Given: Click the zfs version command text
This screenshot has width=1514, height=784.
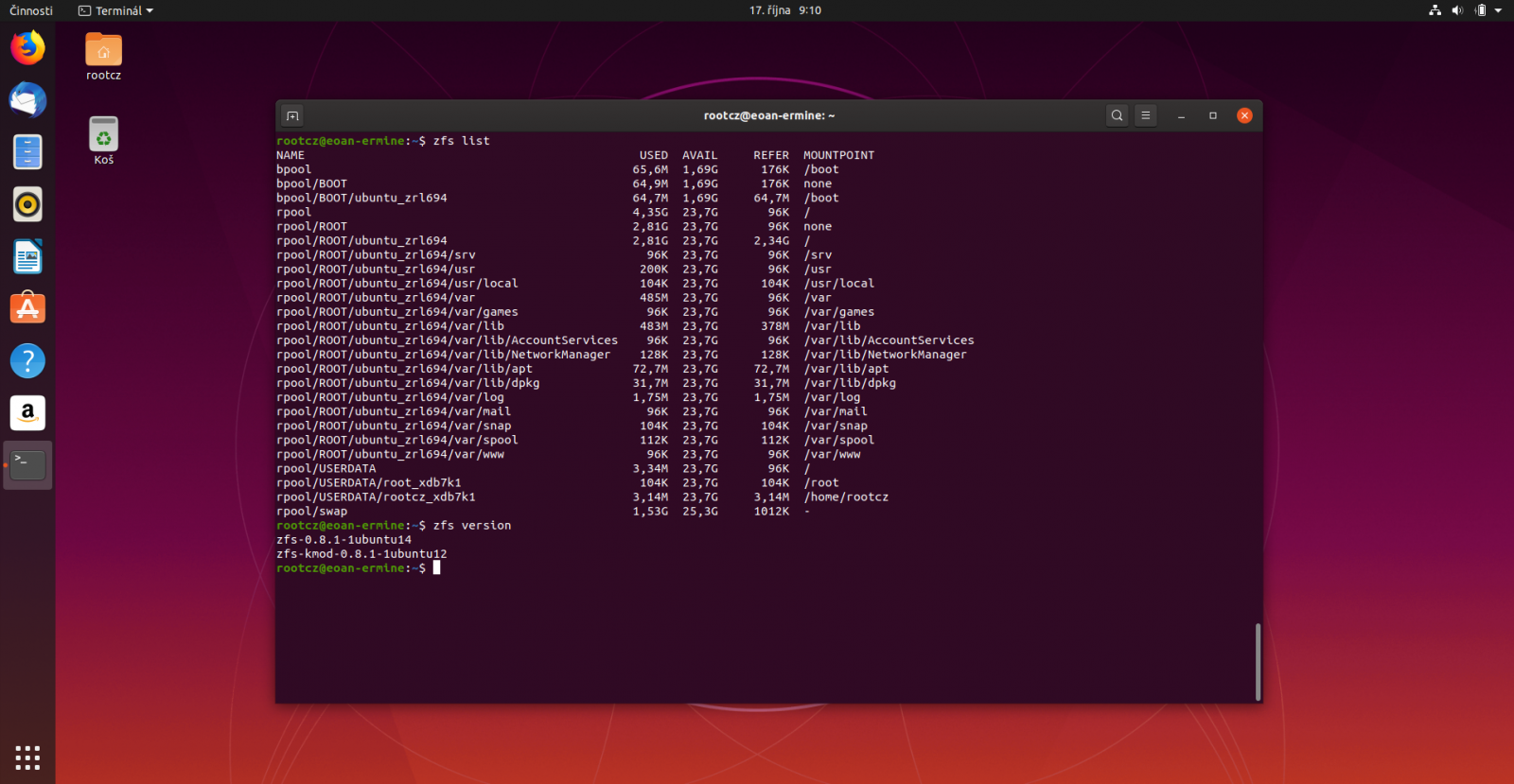Looking at the screenshot, I should click(472, 525).
